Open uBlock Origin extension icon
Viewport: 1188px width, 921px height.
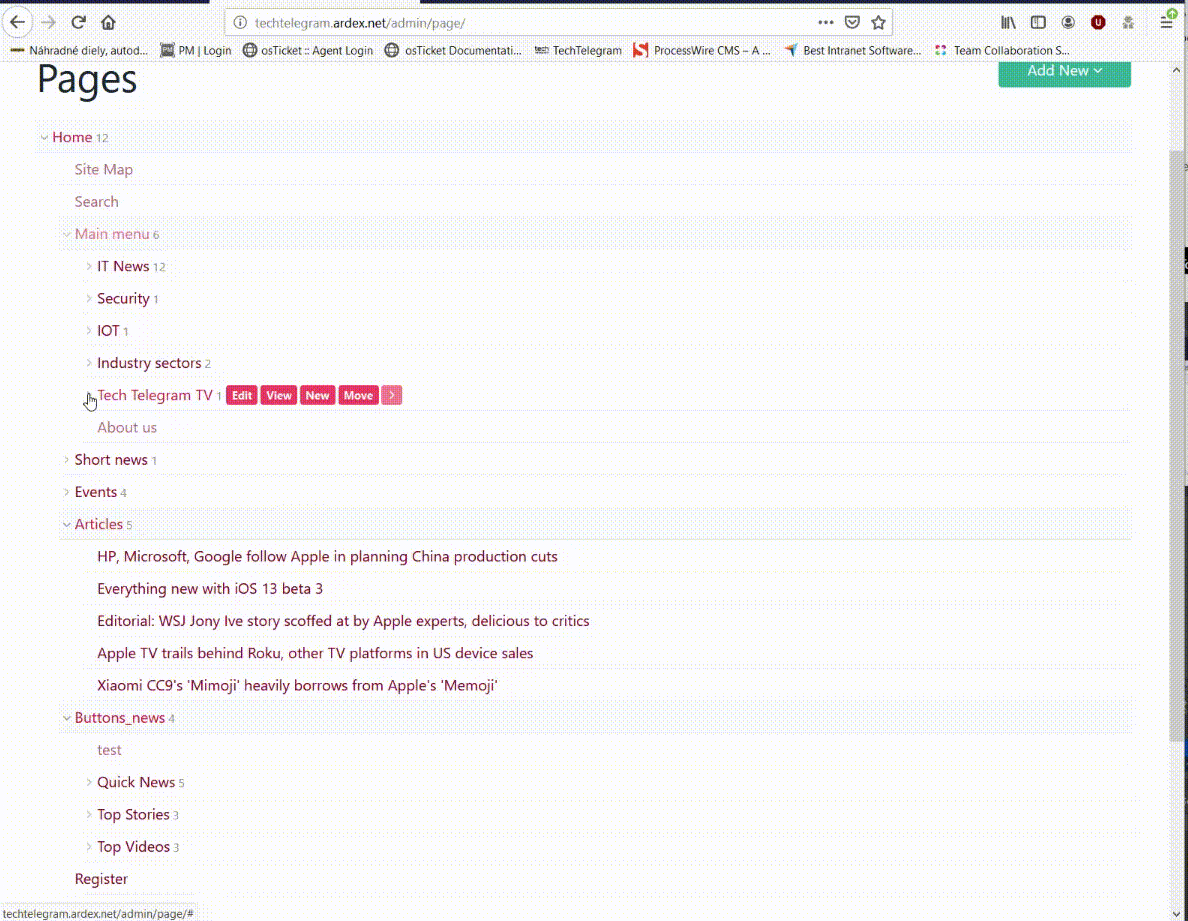click(1098, 23)
